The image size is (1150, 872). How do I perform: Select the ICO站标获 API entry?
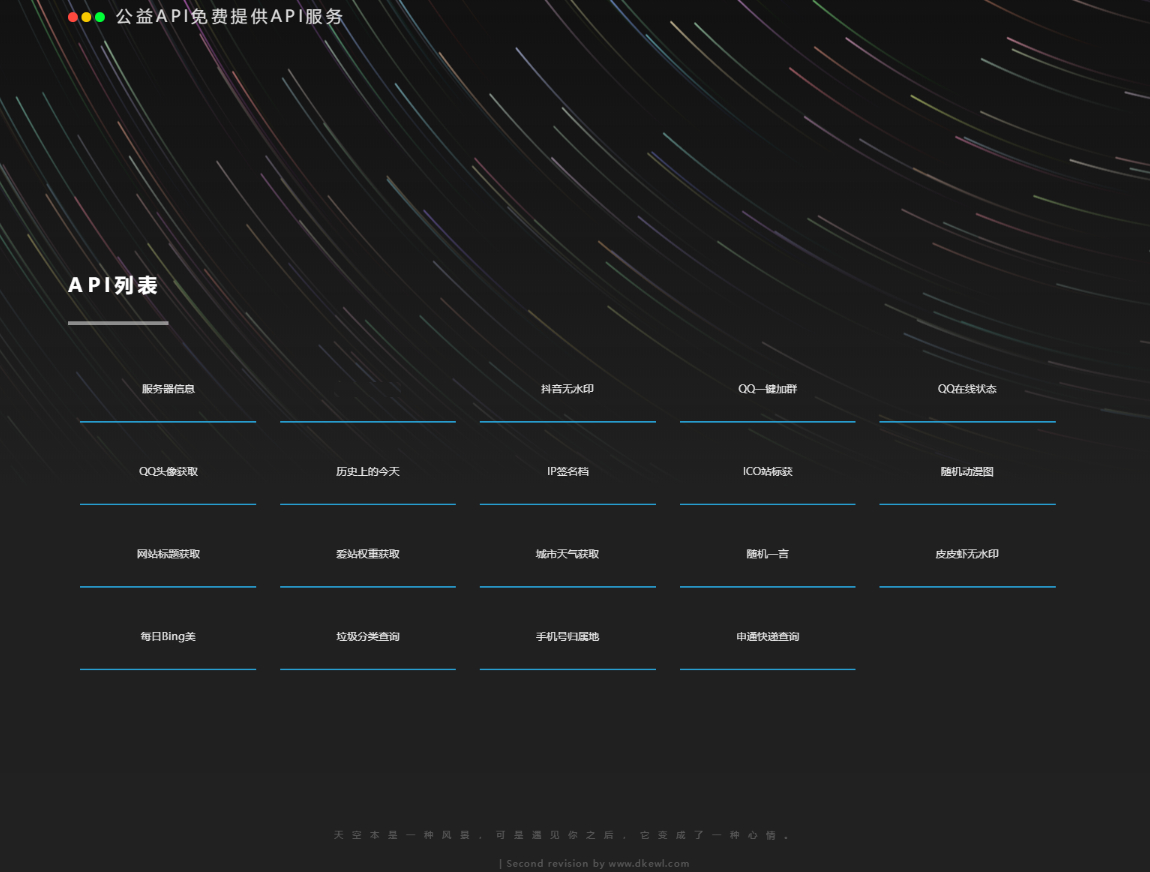(767, 472)
